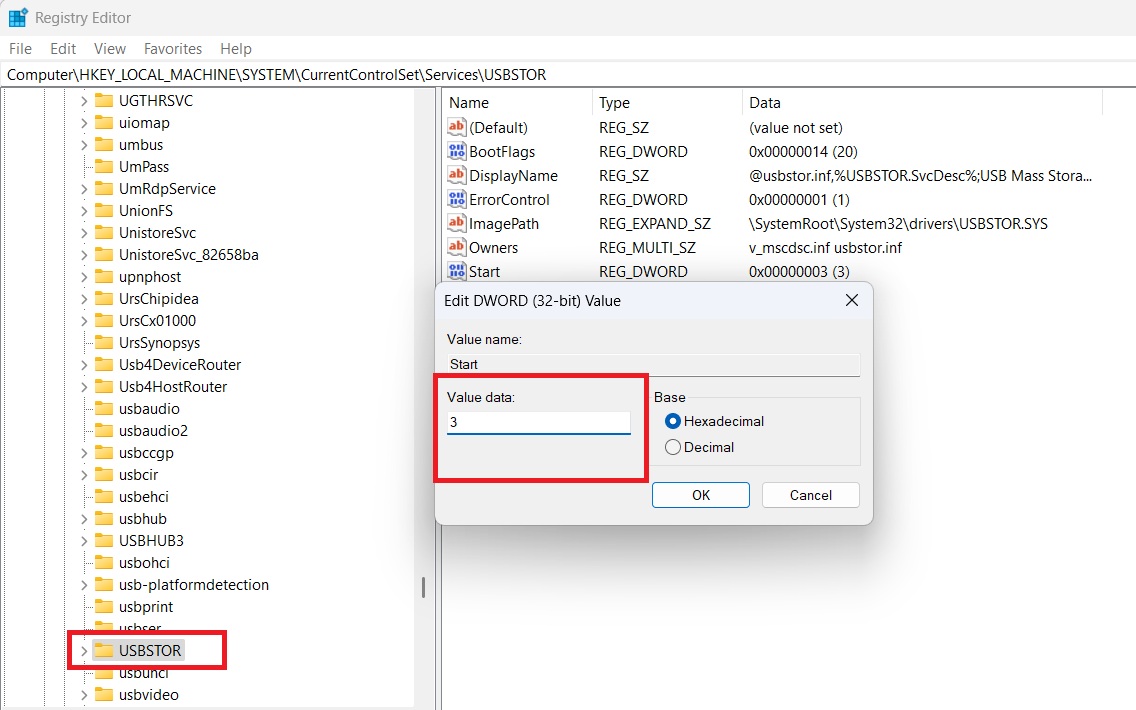Enable the Decimal base option
The image size is (1136, 710).
pos(675,447)
